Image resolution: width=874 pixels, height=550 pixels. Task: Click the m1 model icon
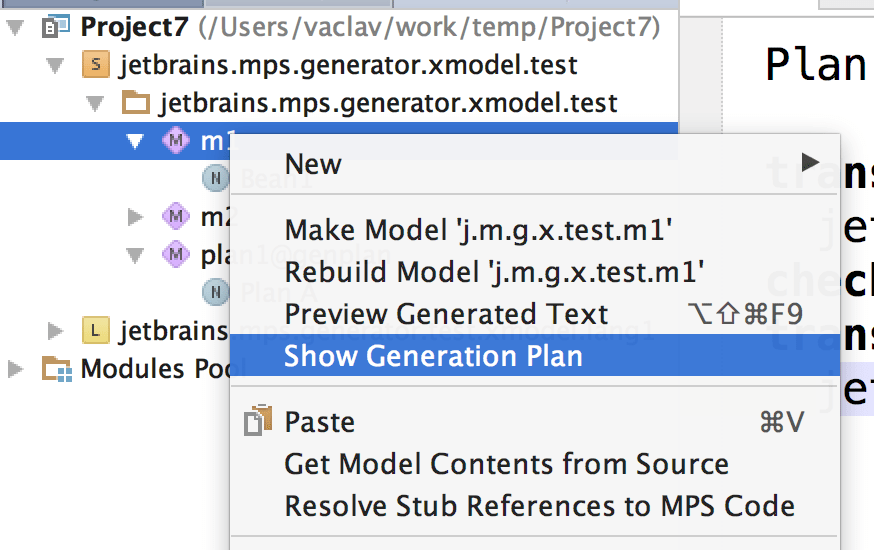176,141
